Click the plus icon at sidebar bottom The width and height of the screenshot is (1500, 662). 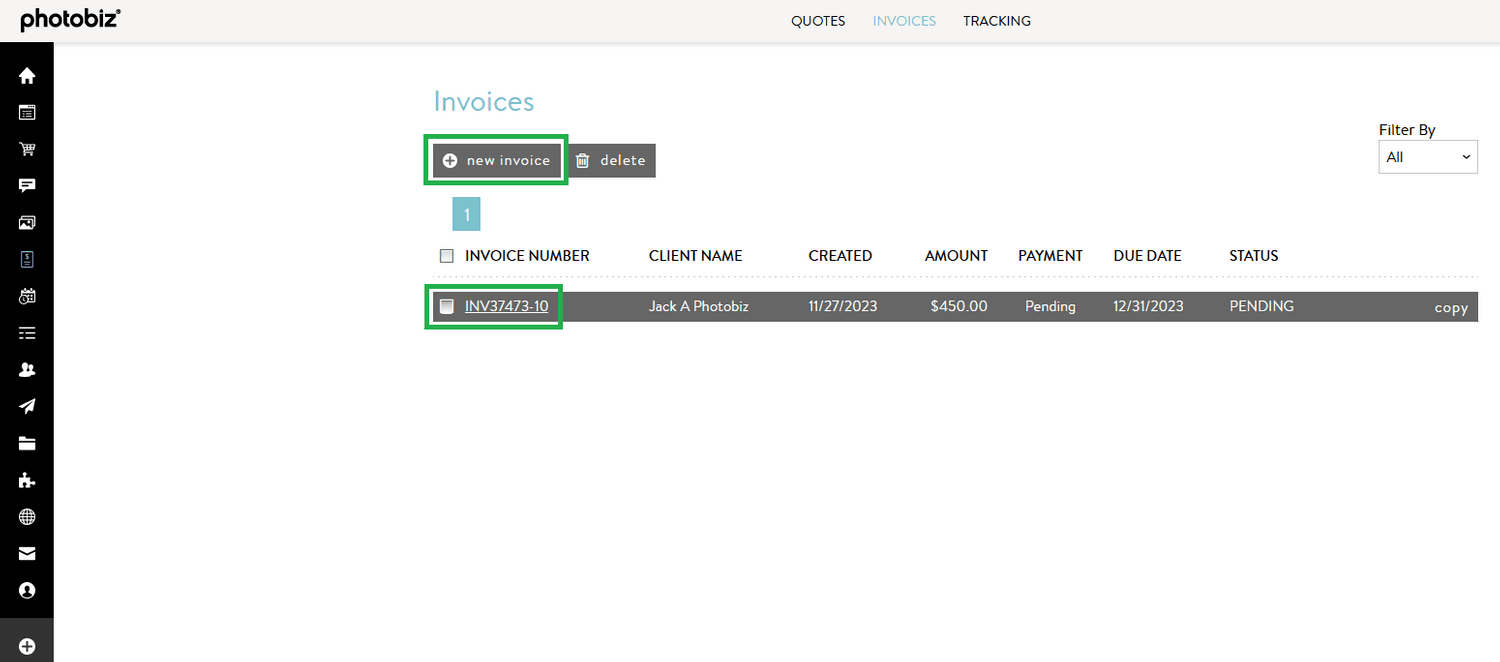[27, 647]
